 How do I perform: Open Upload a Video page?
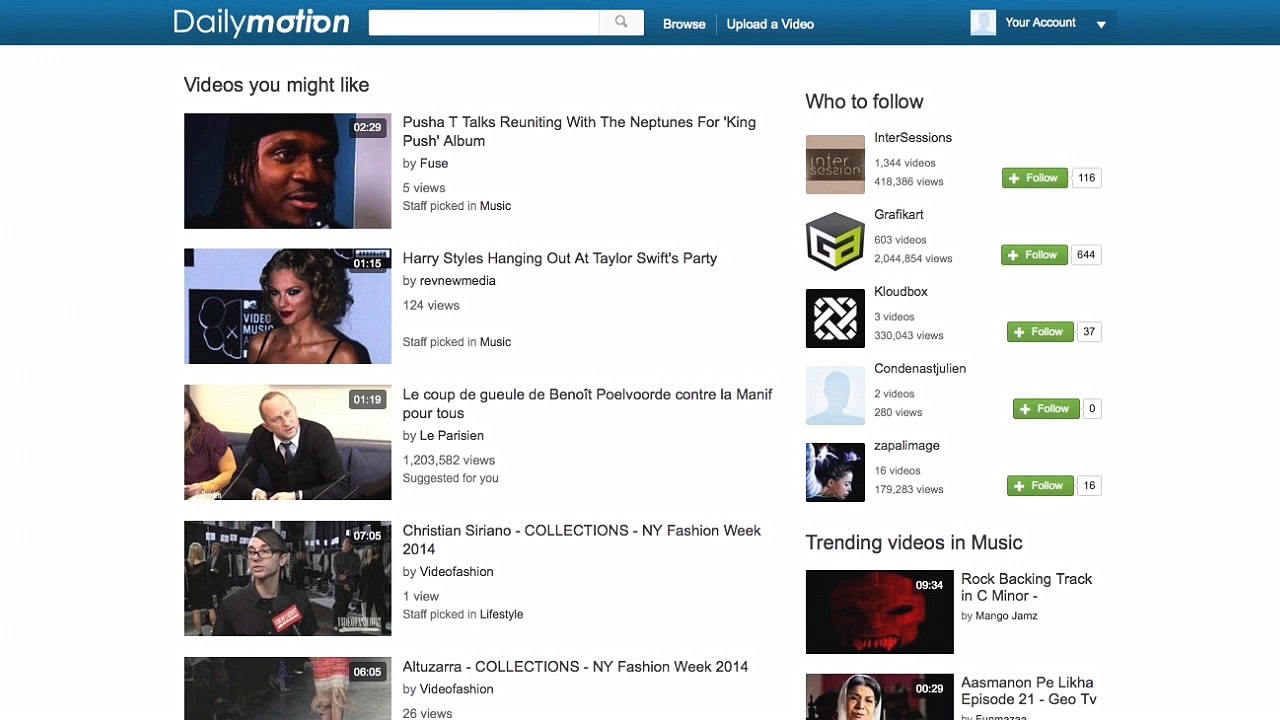770,24
